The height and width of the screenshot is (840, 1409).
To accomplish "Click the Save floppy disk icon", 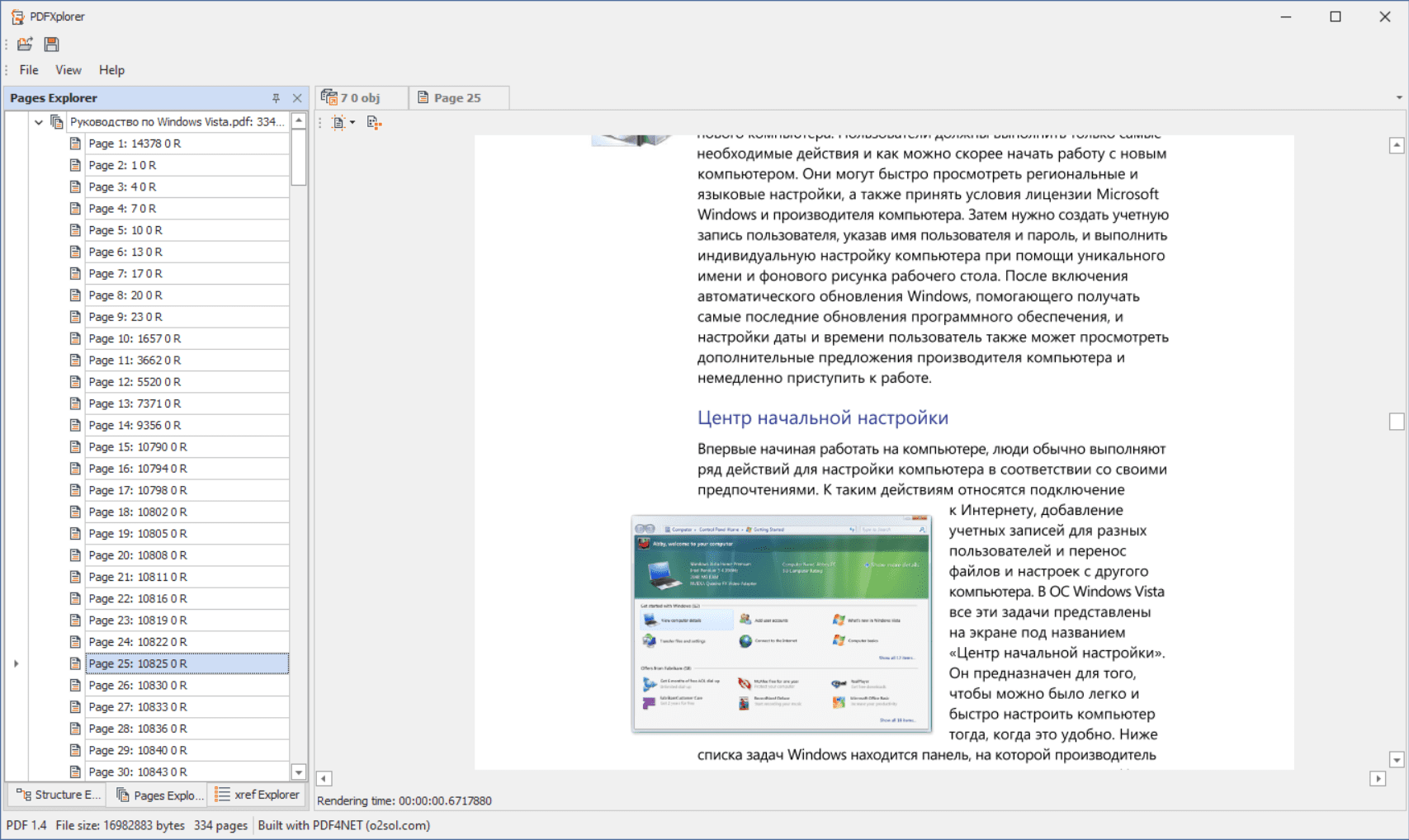I will point(51,44).
